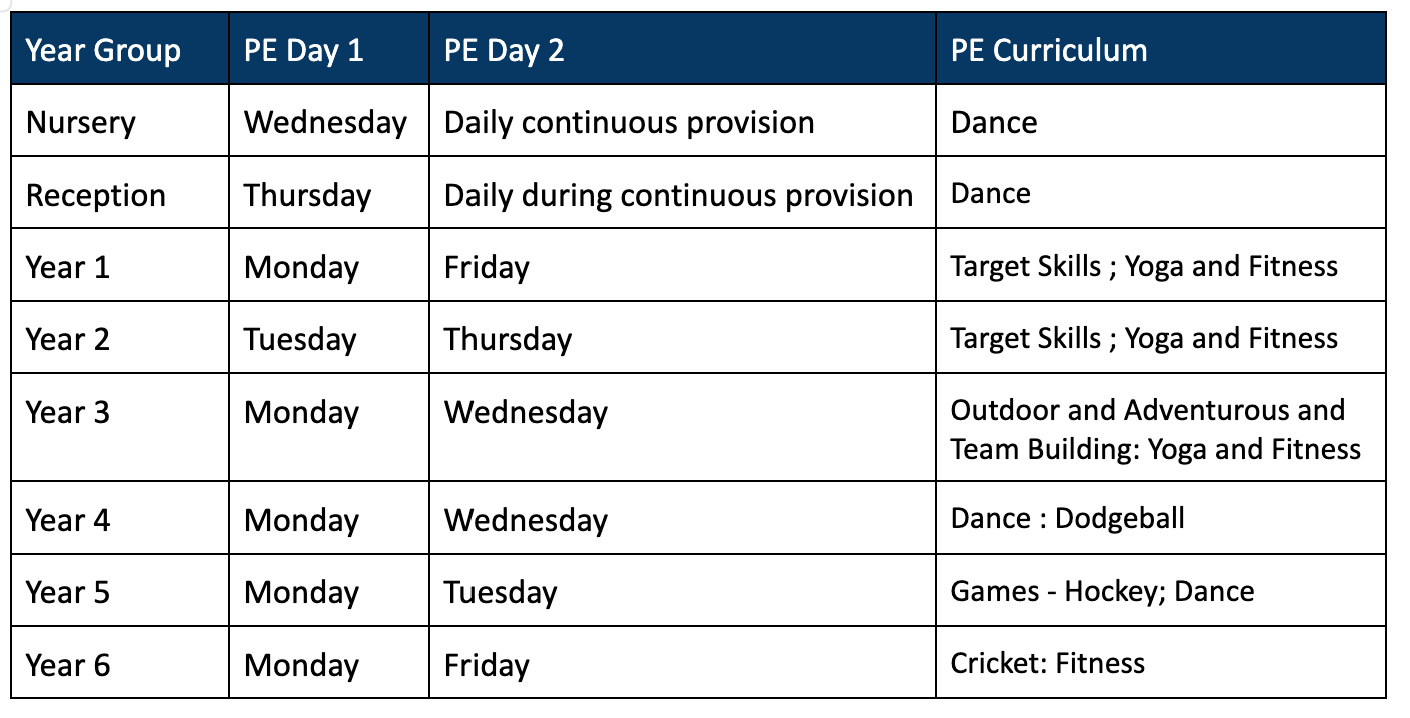
Task: Click the Nursery row label
Action: click(81, 123)
